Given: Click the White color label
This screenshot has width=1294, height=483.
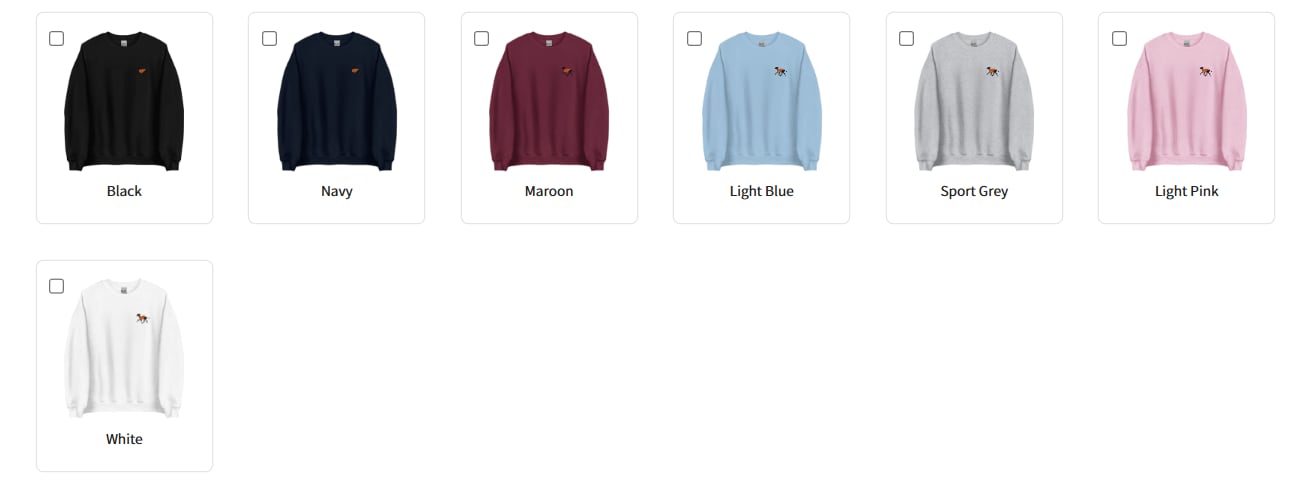Looking at the screenshot, I should point(124,439).
